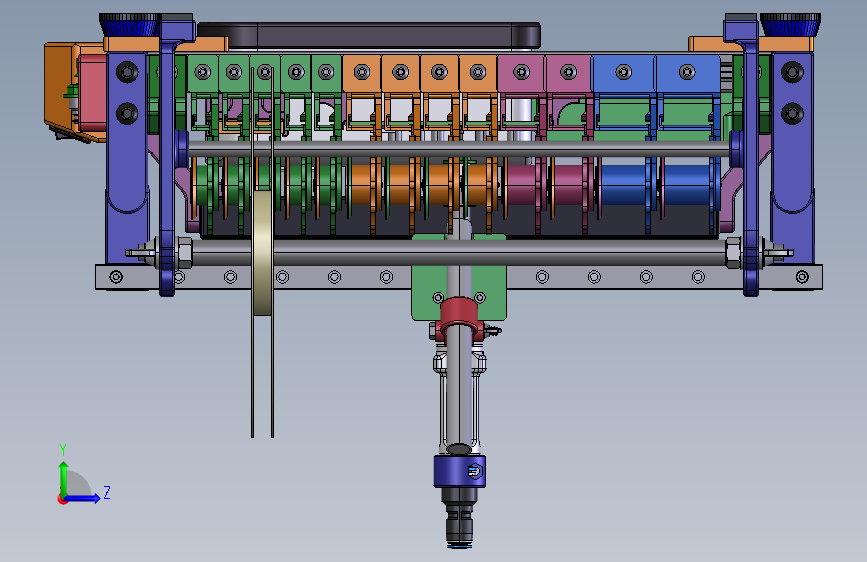Select the black fitting at cylinder bottom
The image size is (867, 562).
tap(459, 518)
